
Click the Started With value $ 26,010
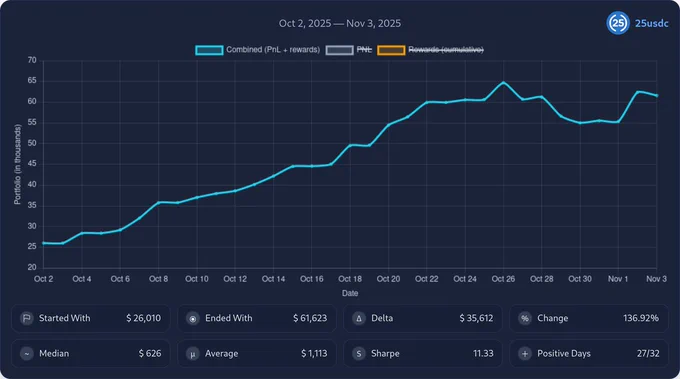(x=144, y=318)
